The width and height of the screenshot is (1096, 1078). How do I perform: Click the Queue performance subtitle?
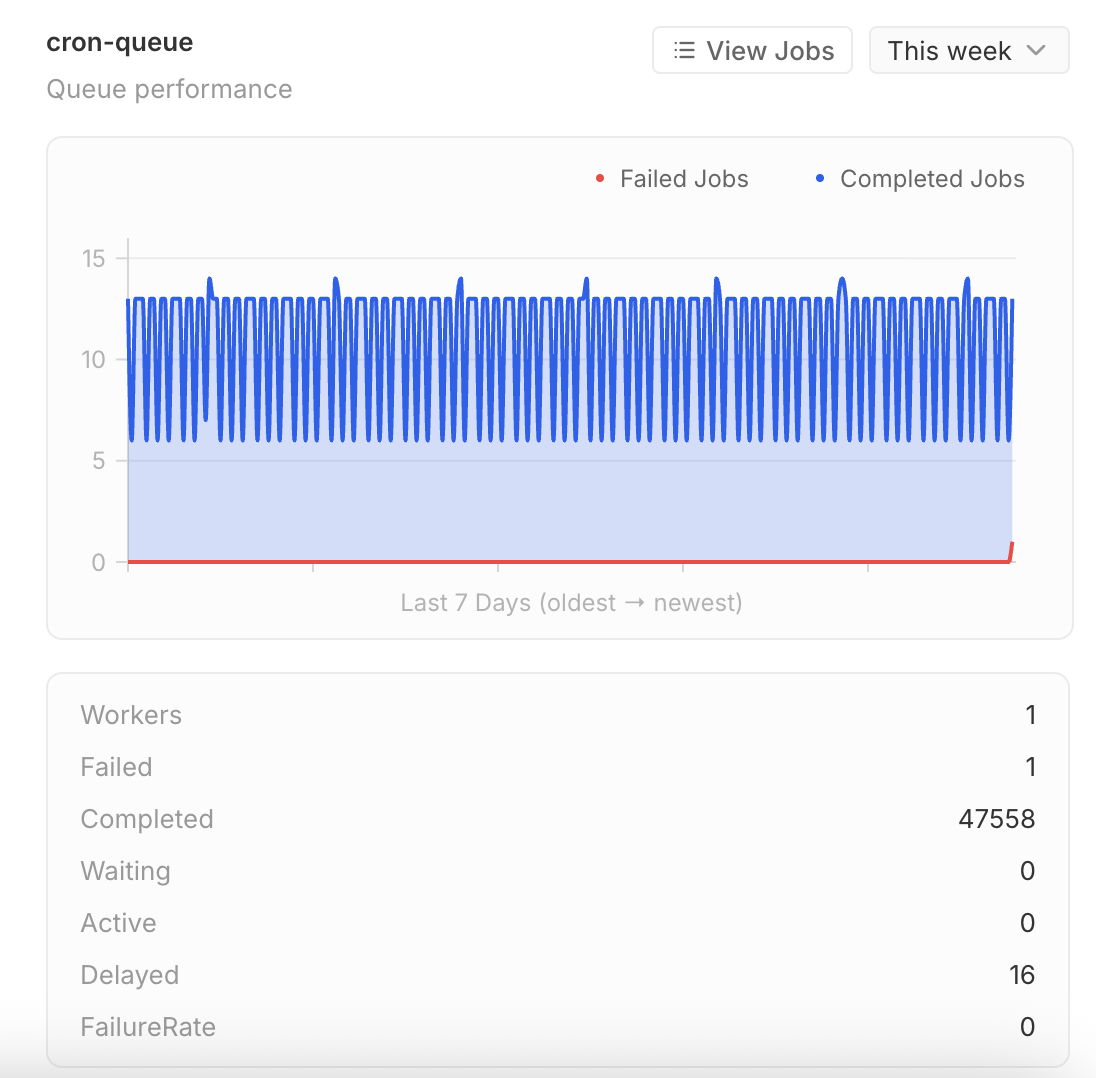coord(169,89)
